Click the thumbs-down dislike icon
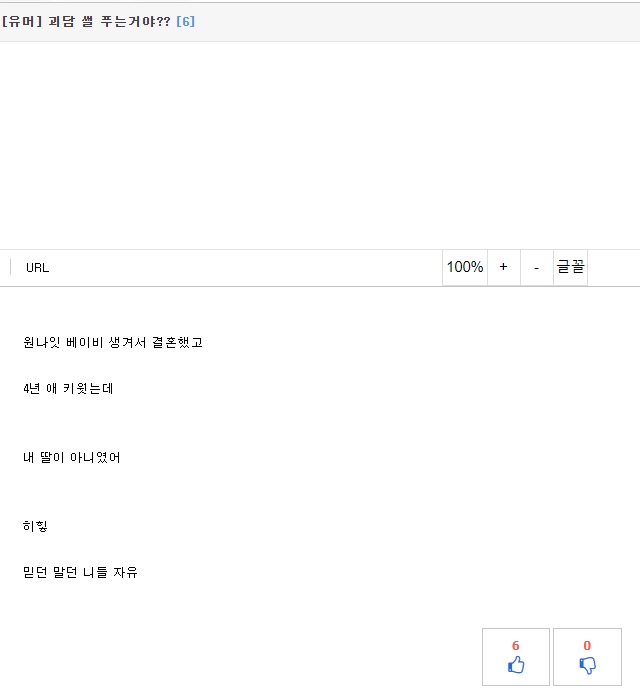Image resolution: width=640 pixels, height=698 pixels. (587, 665)
